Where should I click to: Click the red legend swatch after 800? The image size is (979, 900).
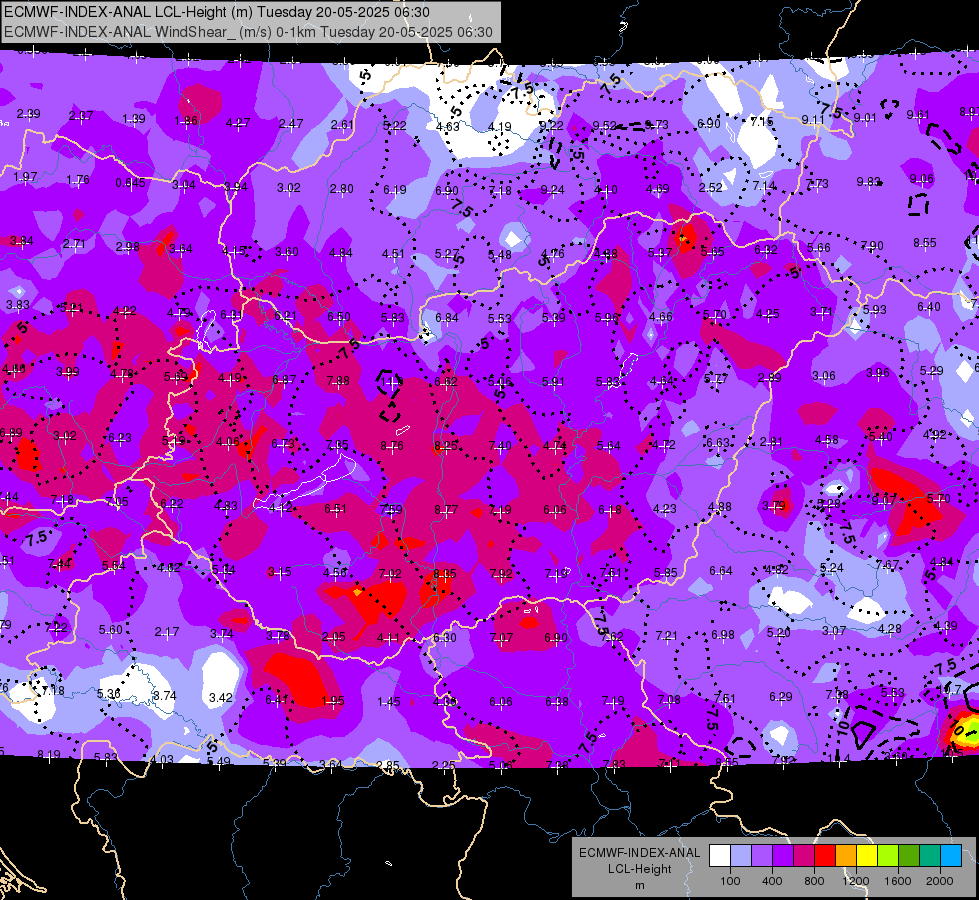pyautogui.click(x=825, y=855)
